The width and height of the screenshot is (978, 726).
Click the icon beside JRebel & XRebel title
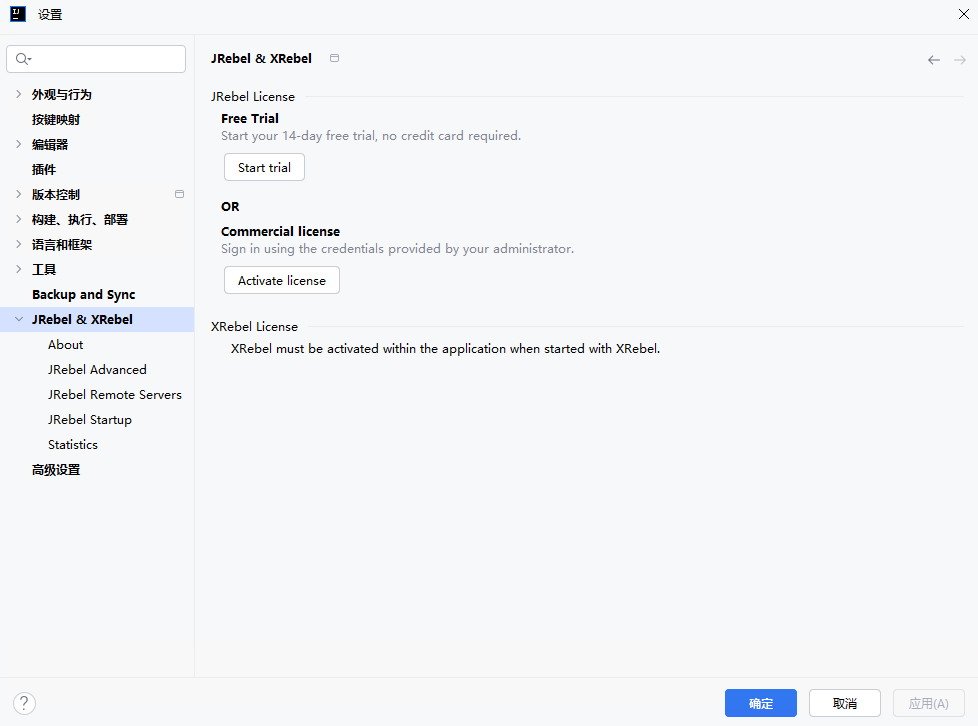point(334,58)
